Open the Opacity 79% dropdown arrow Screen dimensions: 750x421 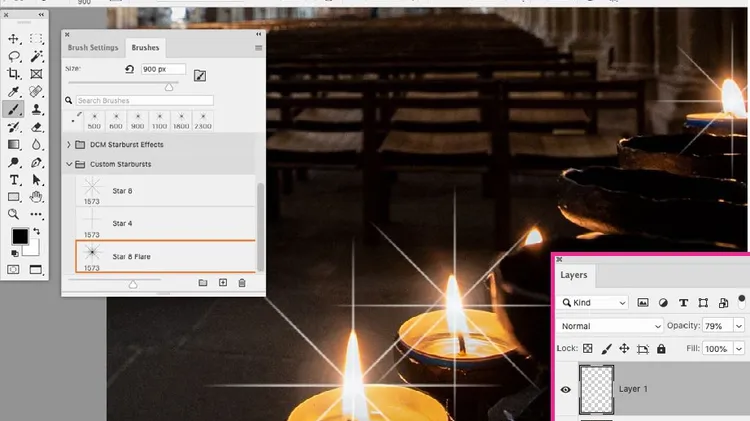tap(739, 326)
